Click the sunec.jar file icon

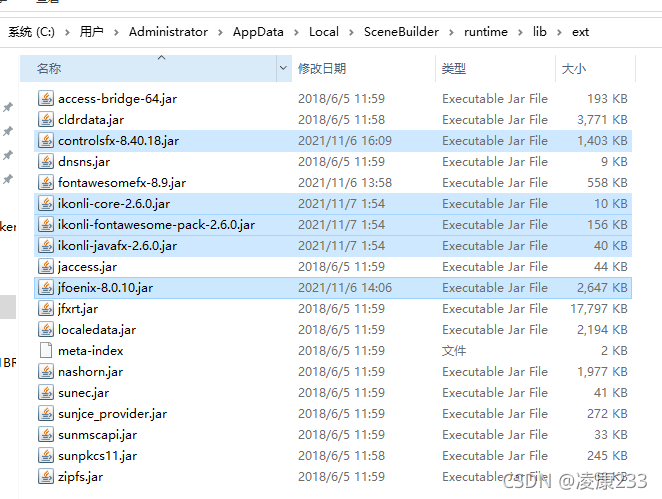pyautogui.click(x=46, y=393)
